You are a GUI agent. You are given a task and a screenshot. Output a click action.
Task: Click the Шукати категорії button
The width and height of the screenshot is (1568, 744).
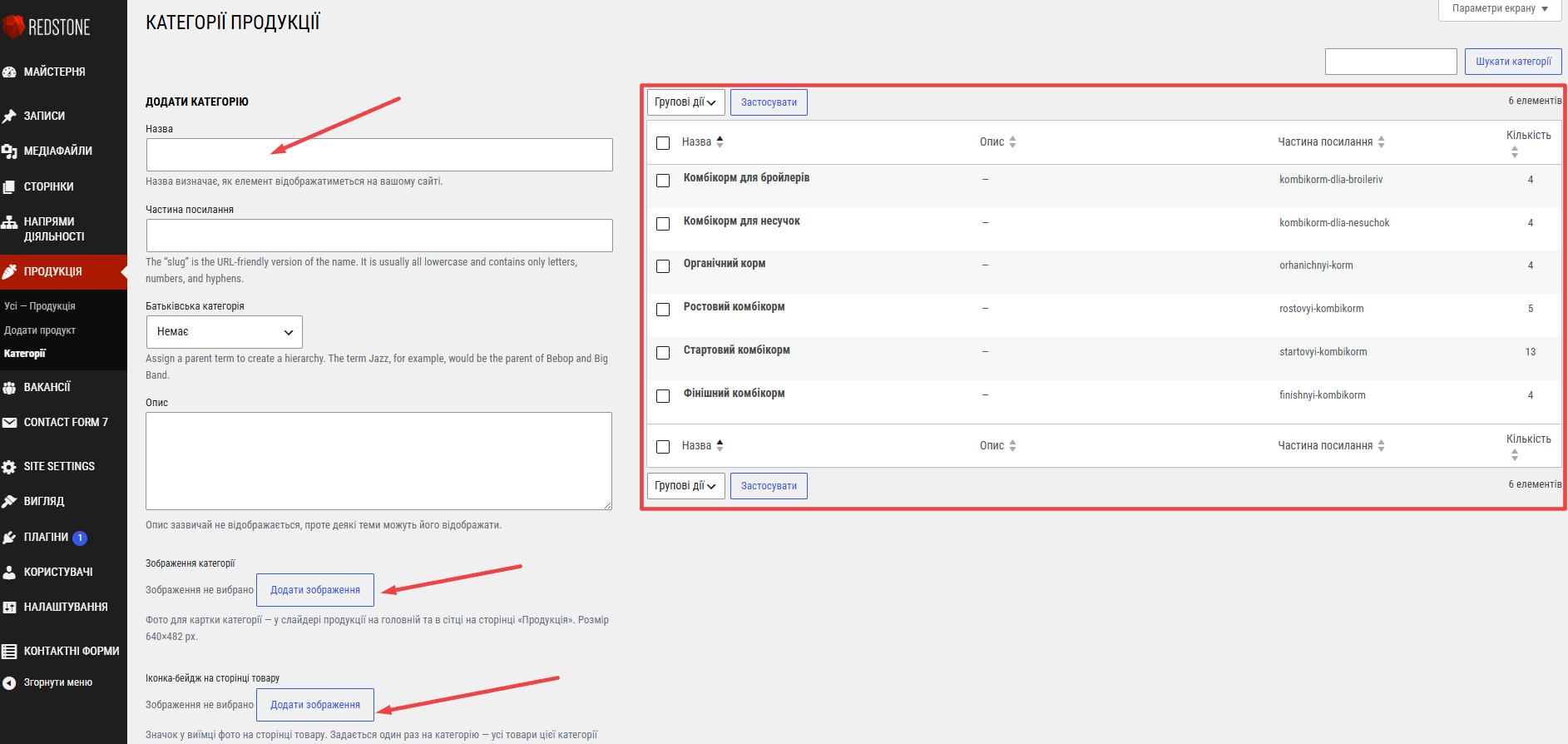1513,62
